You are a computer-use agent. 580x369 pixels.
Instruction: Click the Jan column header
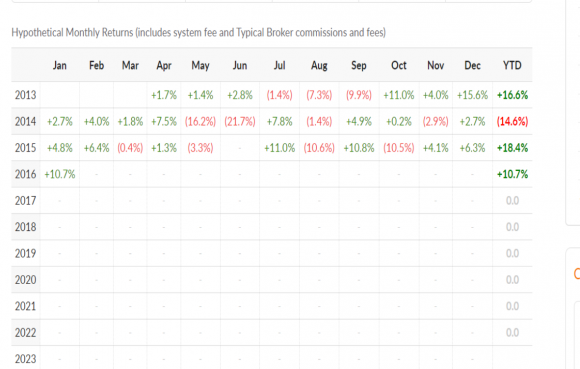click(x=60, y=65)
